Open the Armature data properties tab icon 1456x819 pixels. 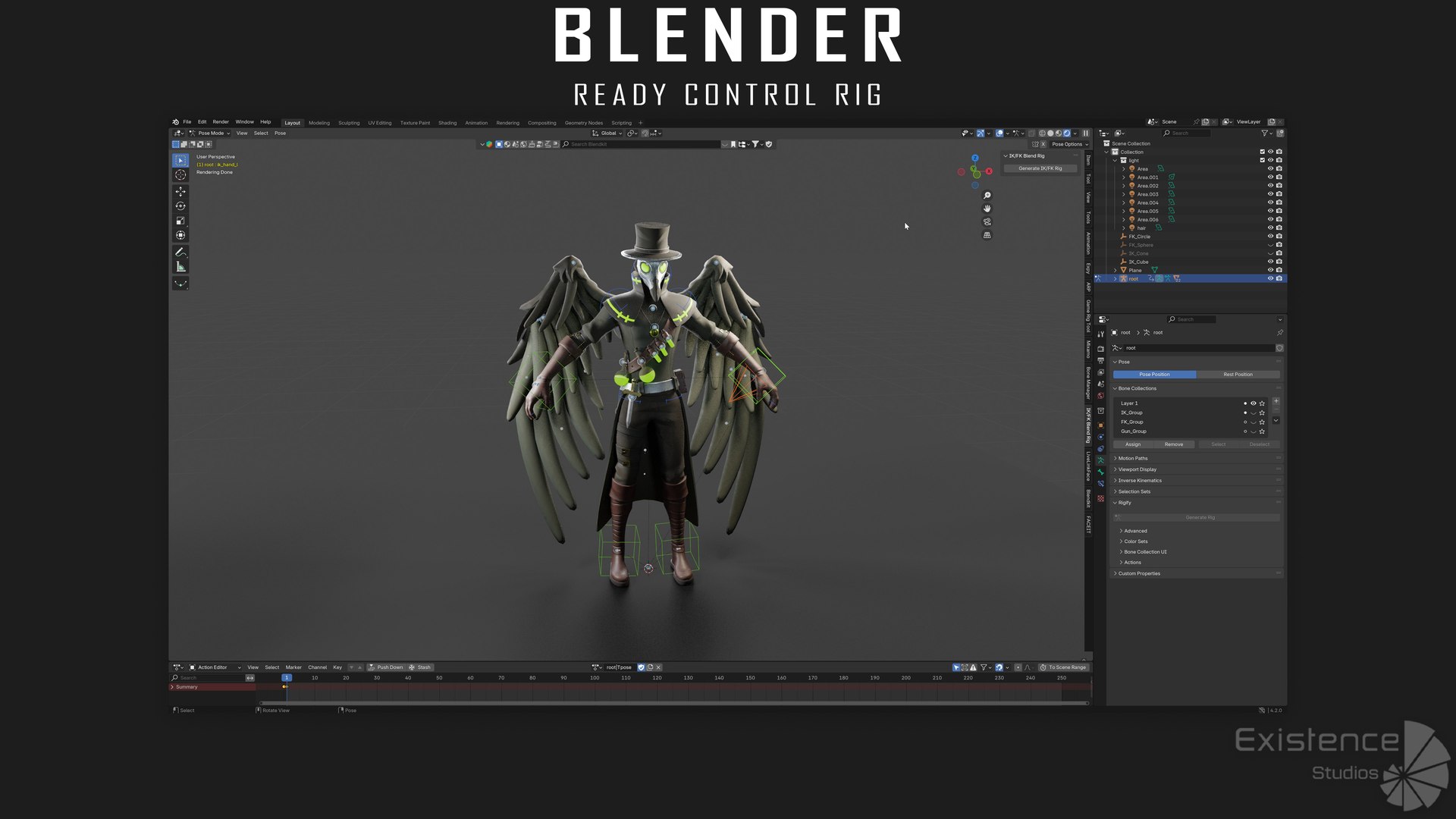1100,460
